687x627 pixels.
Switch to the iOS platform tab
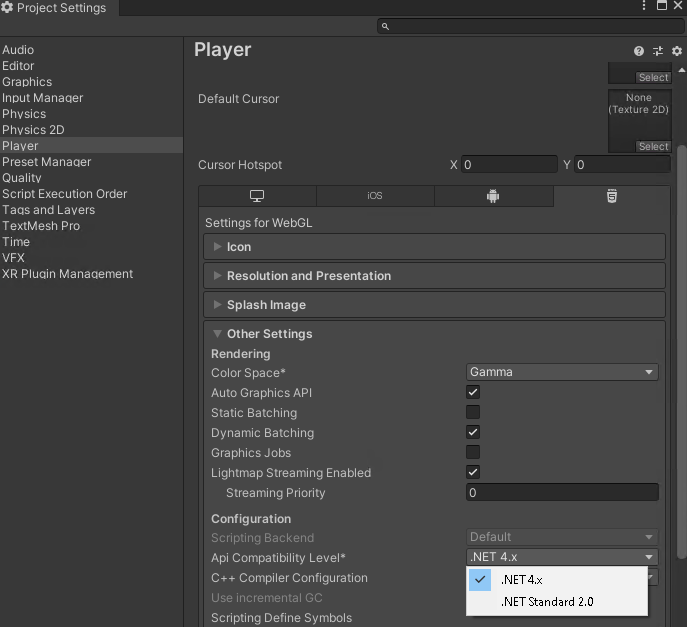pos(375,196)
